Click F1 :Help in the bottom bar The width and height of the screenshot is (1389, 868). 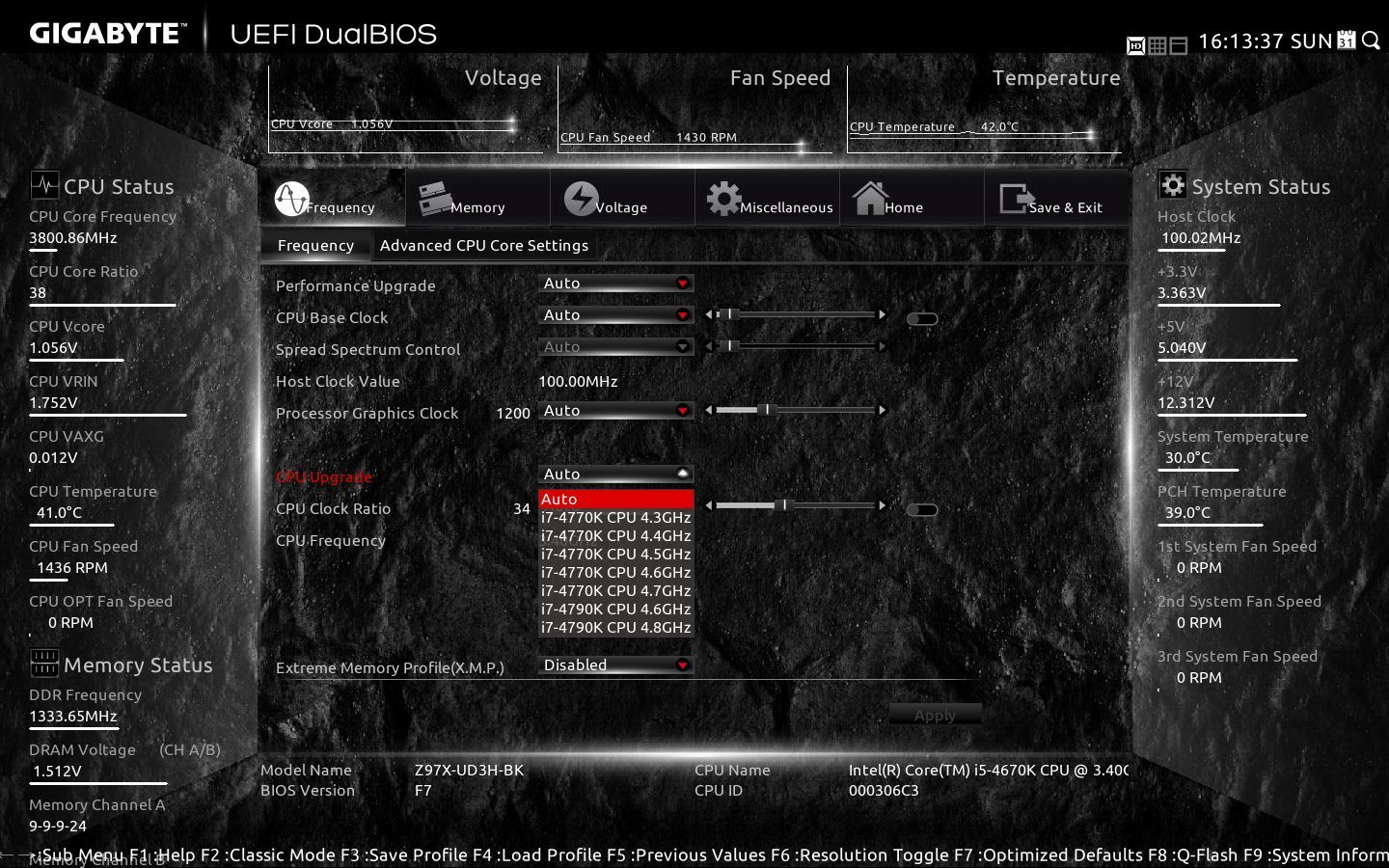(162, 854)
